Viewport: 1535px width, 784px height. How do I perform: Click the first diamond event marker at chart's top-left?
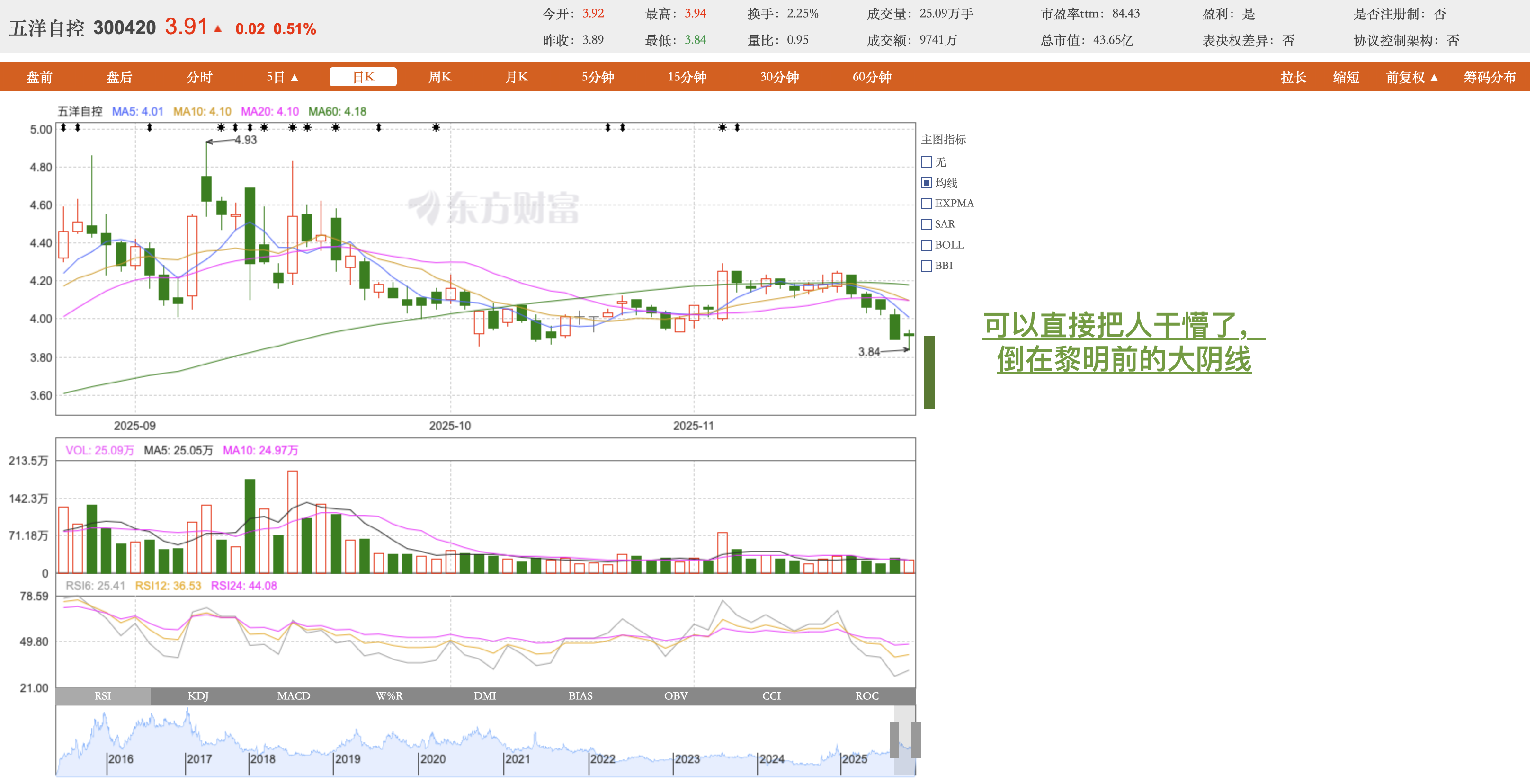click(x=63, y=127)
